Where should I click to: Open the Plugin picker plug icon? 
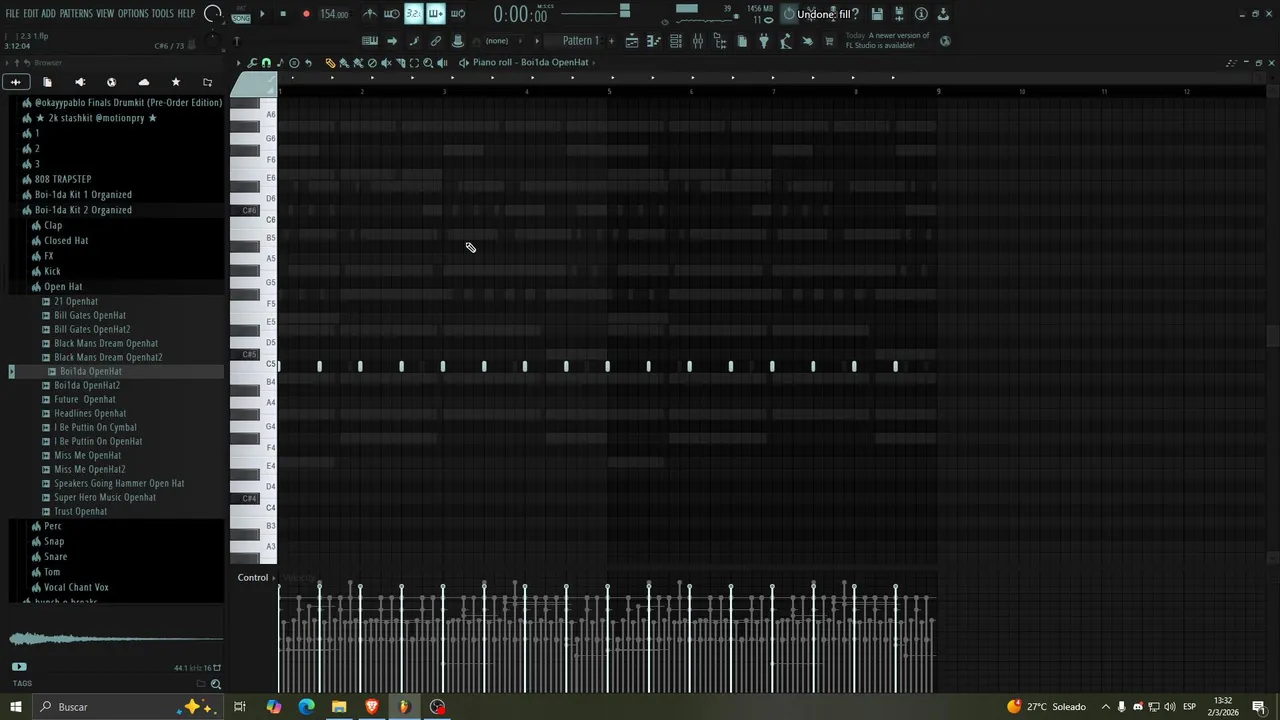(x=763, y=41)
